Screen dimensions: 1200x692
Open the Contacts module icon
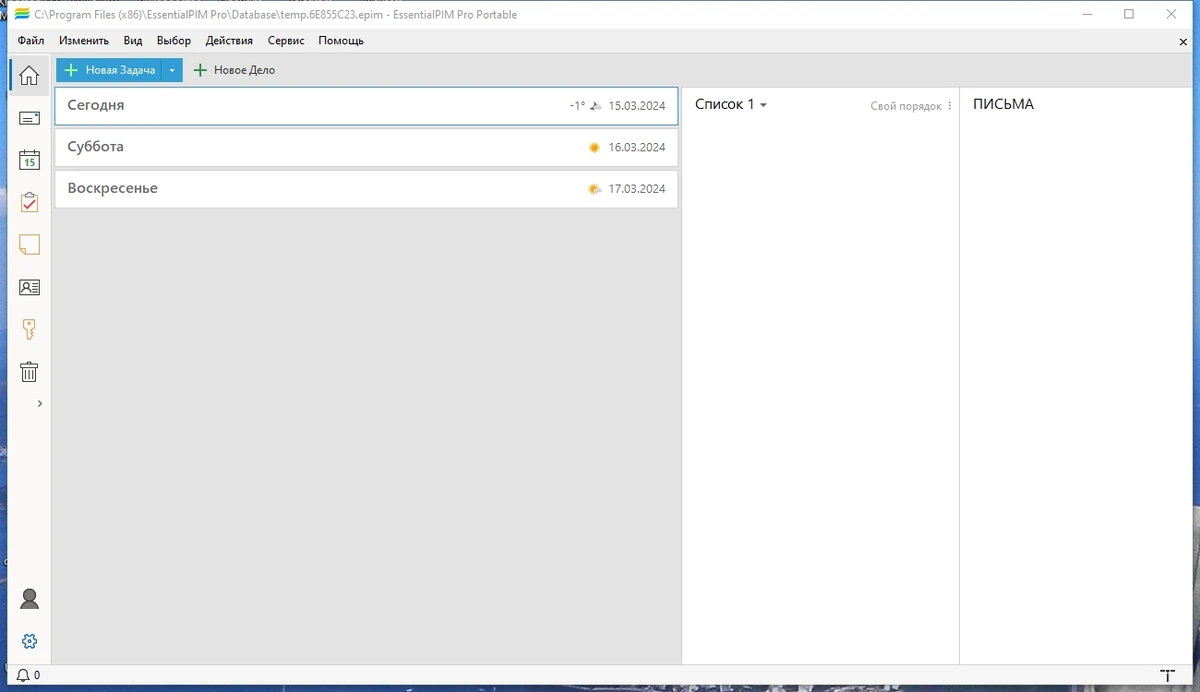click(x=29, y=287)
